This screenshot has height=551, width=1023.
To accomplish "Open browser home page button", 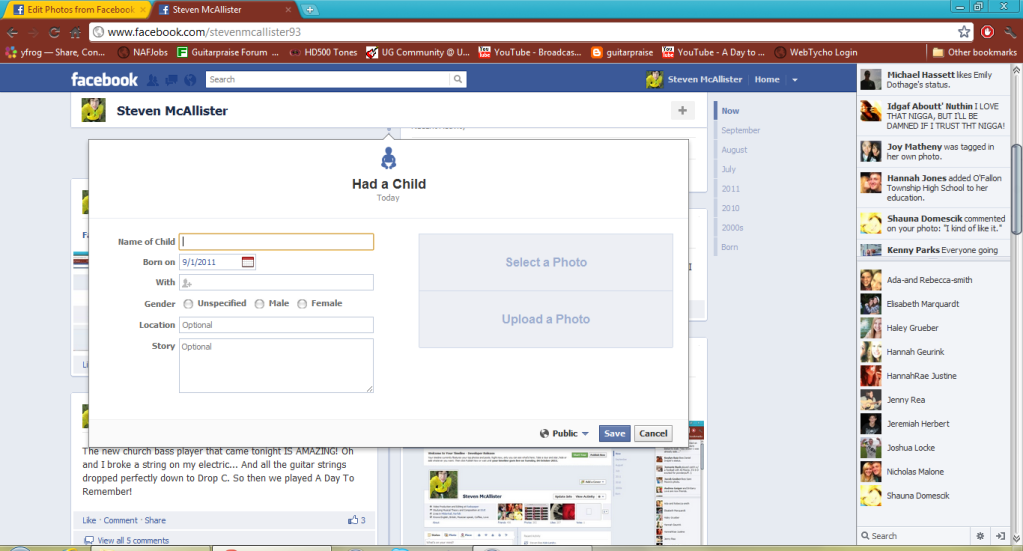I will click(x=76, y=32).
